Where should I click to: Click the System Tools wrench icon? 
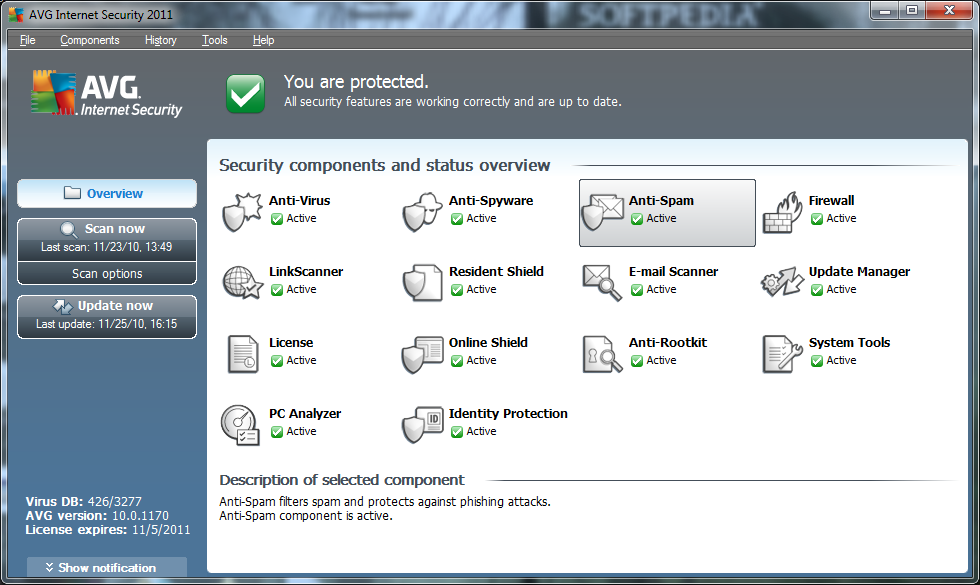point(781,351)
